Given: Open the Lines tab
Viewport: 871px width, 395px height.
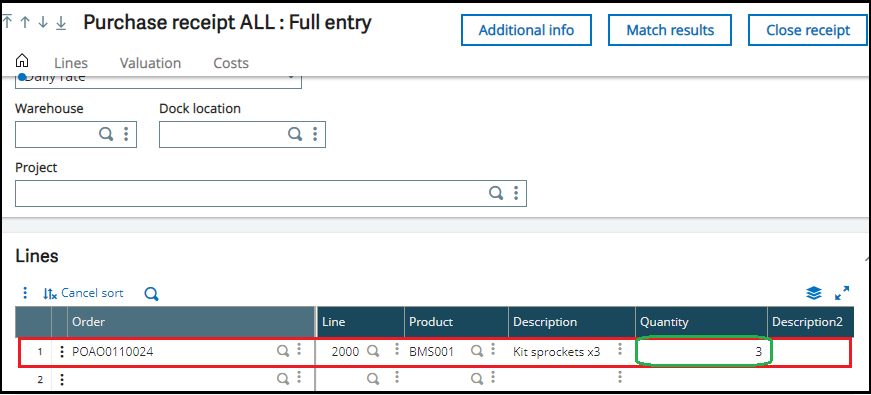Looking at the screenshot, I should (71, 63).
